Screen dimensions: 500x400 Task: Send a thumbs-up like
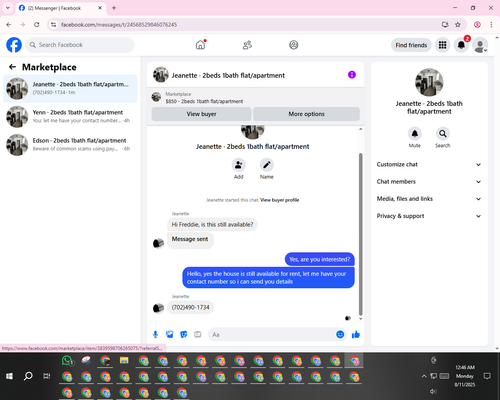click(356, 334)
